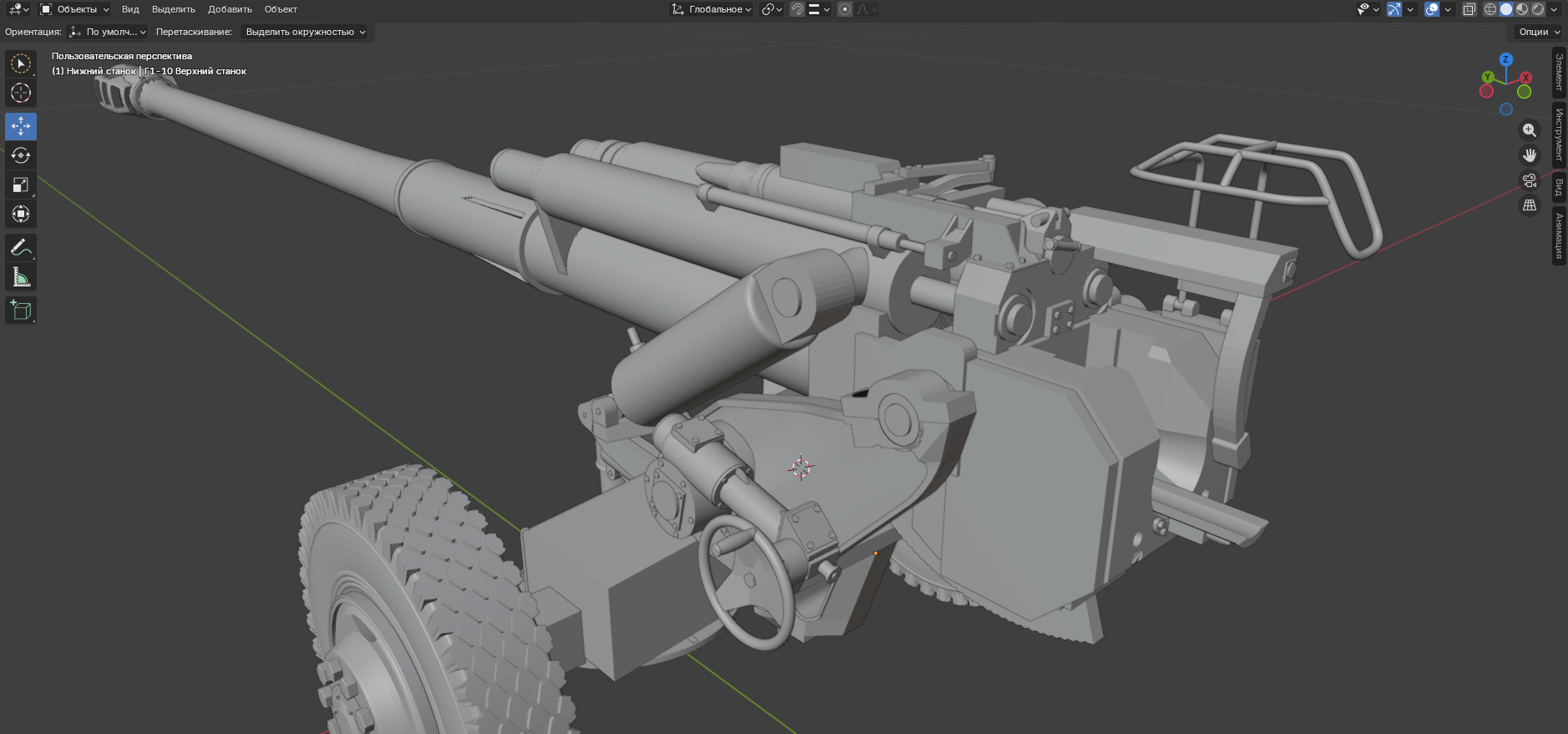Open the Добавить menu
Image resolution: width=1568 pixels, height=734 pixels.
(230, 9)
